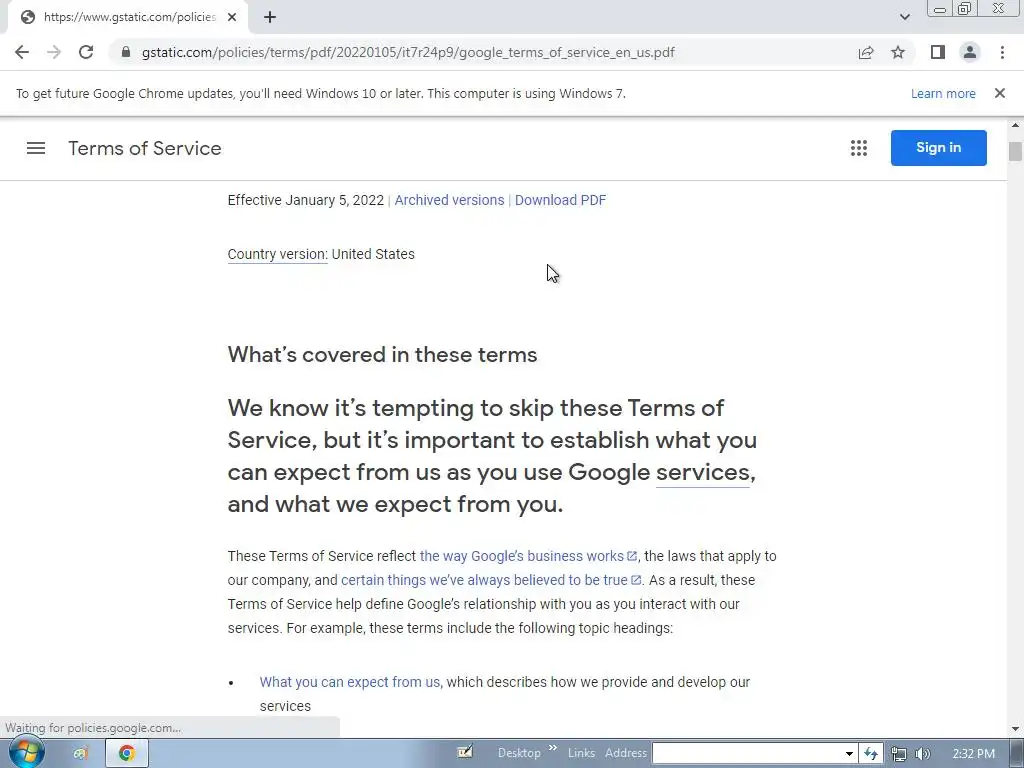Open Chrome side panel
This screenshot has width=1024, height=768.
point(938,52)
